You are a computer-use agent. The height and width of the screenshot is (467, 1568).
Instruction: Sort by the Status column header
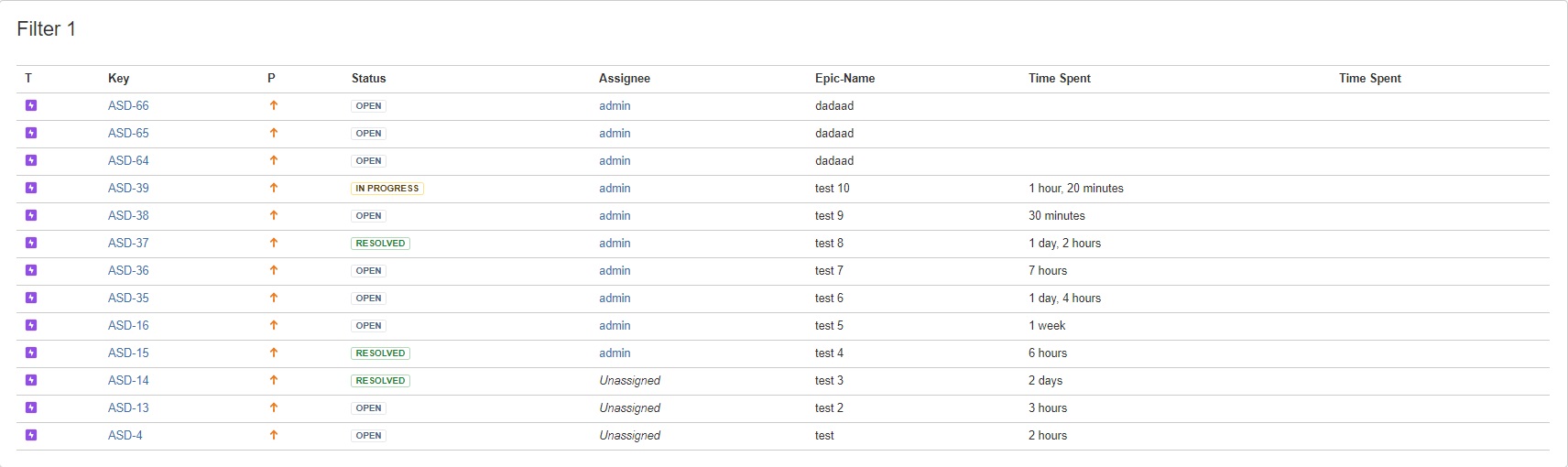click(368, 78)
